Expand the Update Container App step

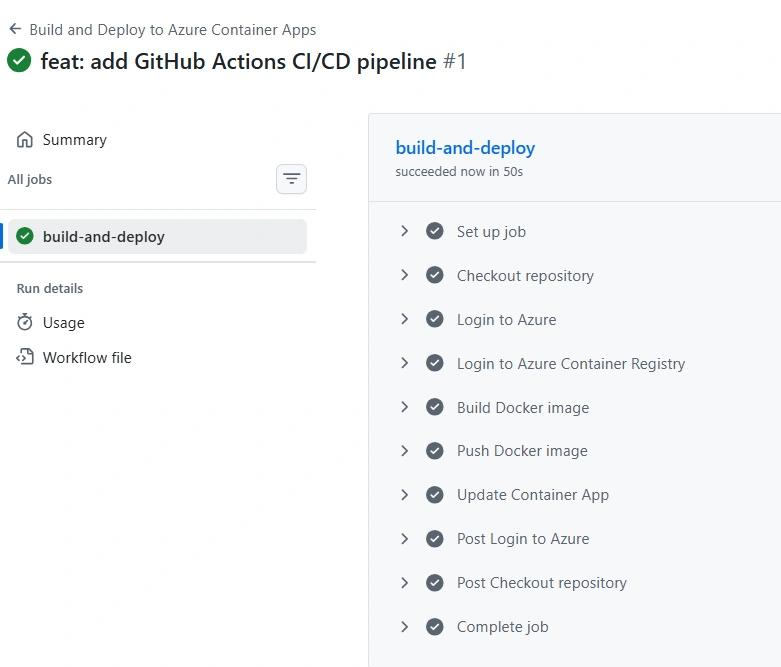click(x=404, y=495)
